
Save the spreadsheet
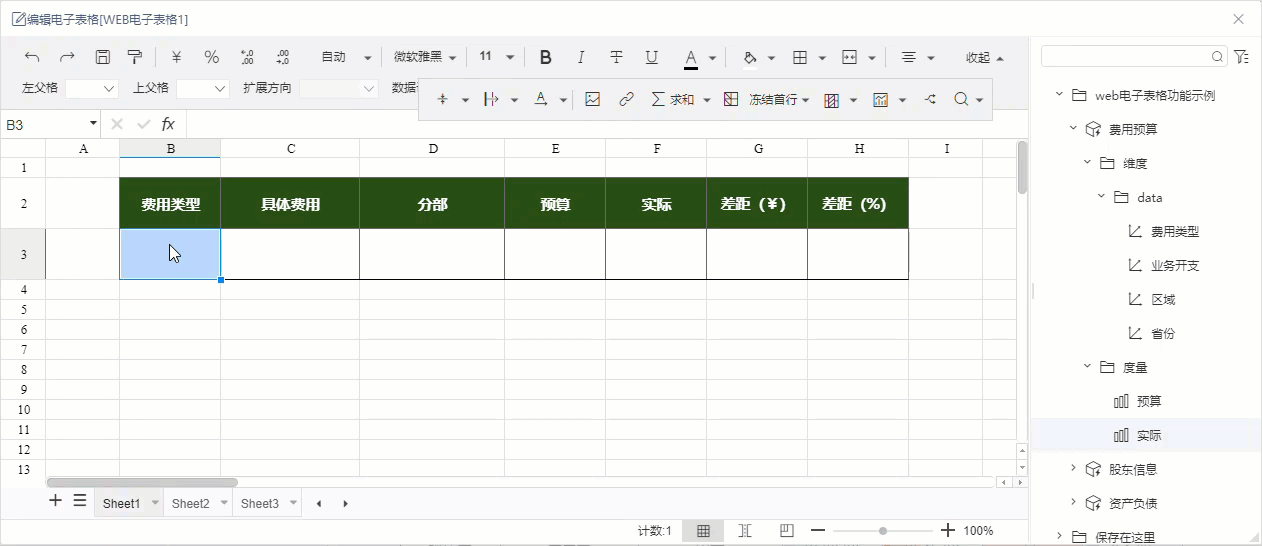click(102, 57)
